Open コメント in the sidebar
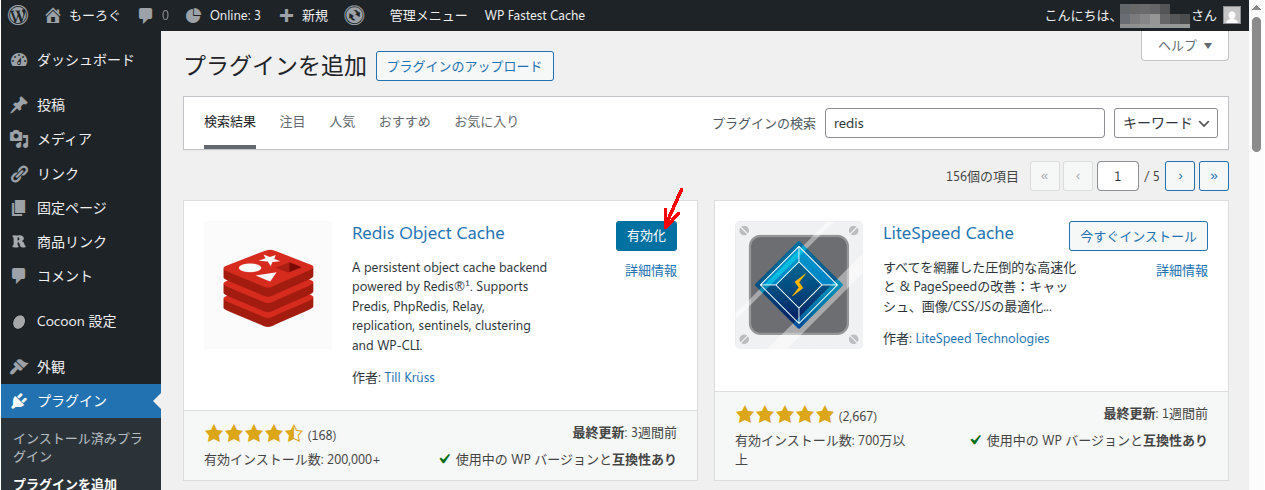The height and width of the screenshot is (490, 1265). (x=80, y=275)
